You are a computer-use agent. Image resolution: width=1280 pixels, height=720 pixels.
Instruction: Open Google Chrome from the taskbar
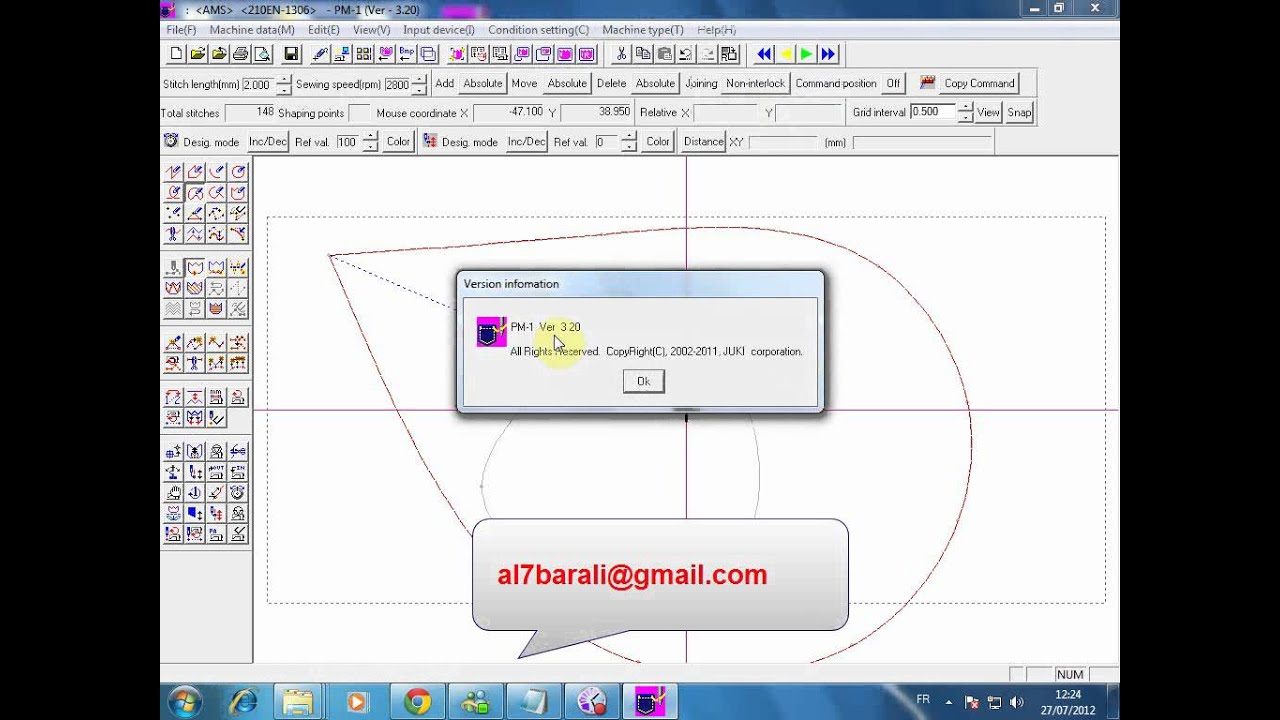pos(417,702)
